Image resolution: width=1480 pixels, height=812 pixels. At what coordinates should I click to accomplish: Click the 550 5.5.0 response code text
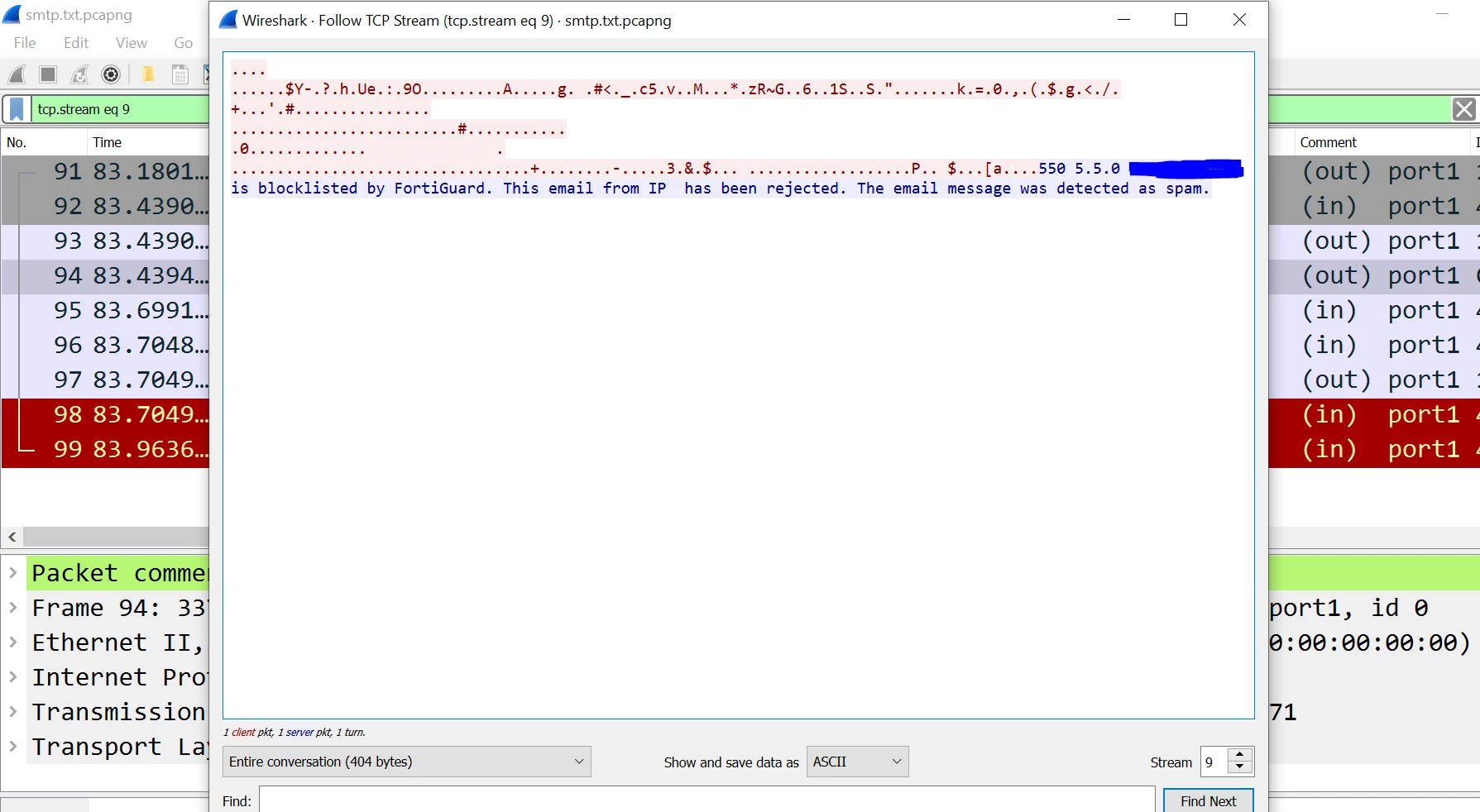point(1079,169)
